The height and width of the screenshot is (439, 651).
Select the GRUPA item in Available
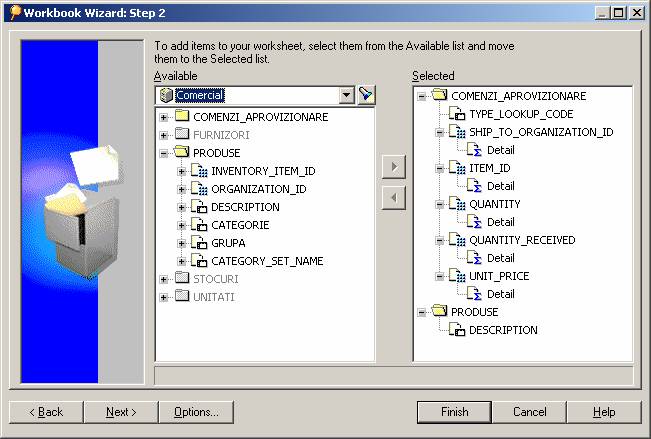coord(228,243)
